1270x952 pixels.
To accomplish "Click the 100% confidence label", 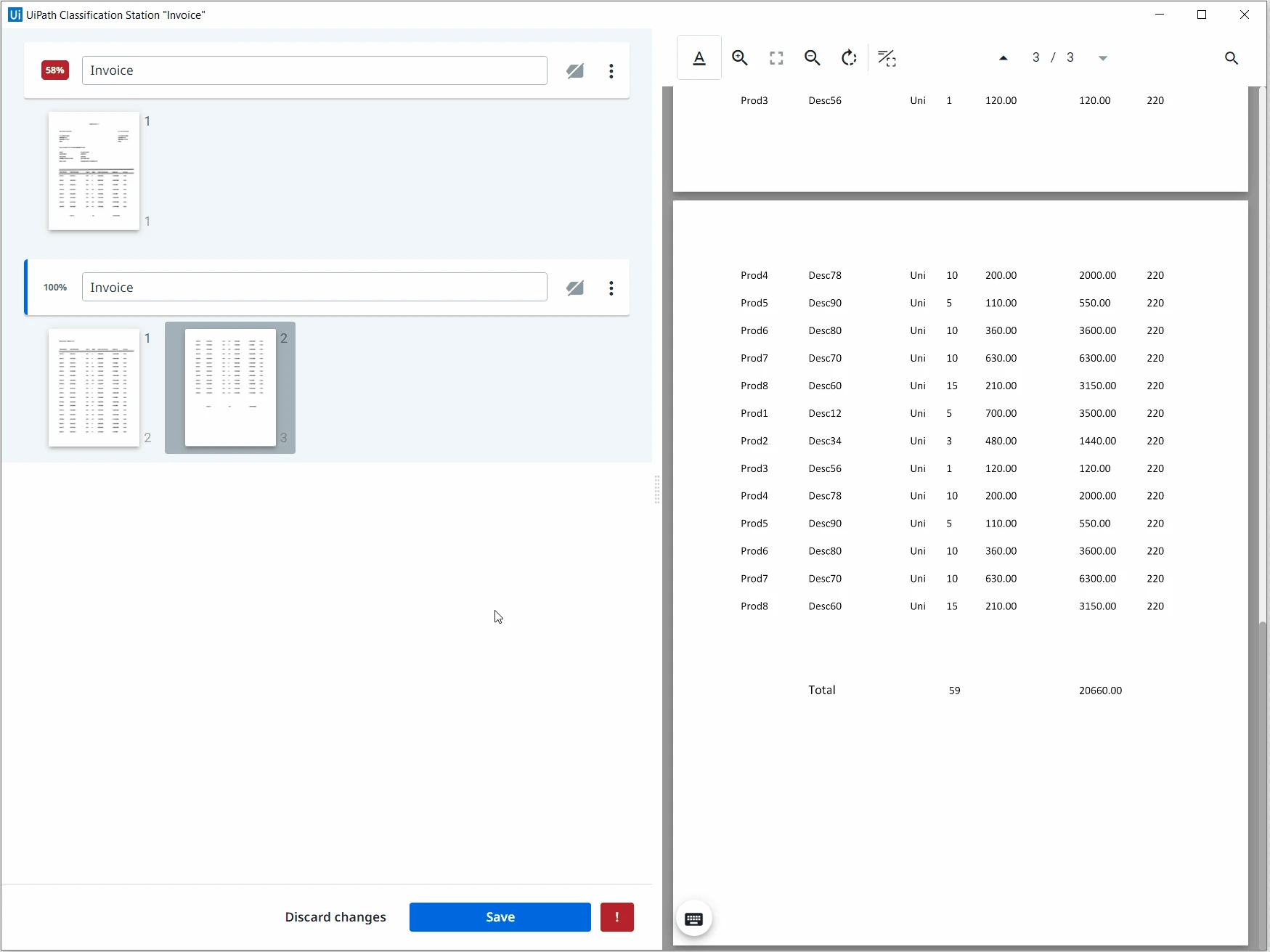I will pos(55,288).
